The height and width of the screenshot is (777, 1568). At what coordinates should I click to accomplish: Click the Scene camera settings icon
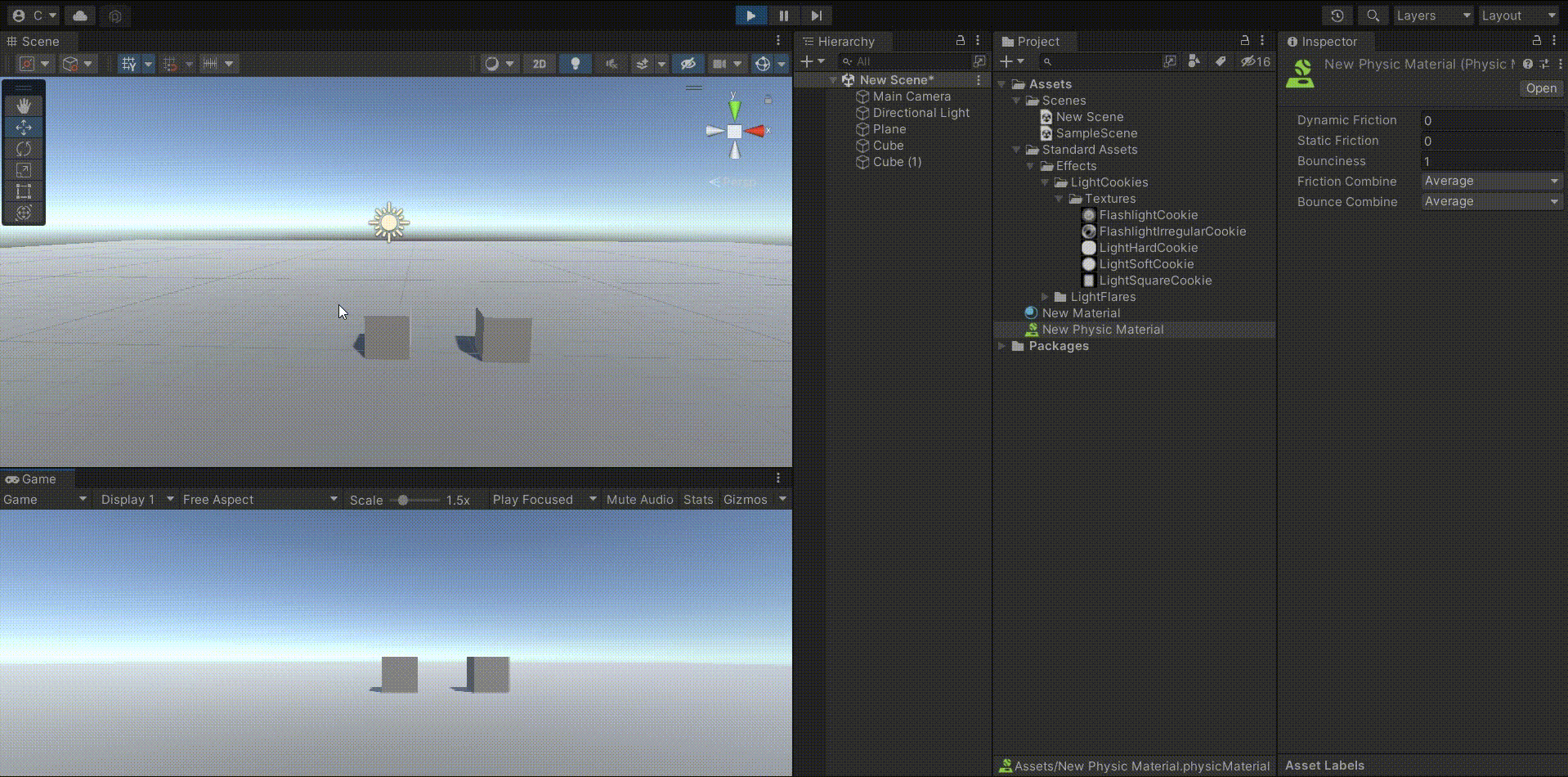click(x=719, y=64)
